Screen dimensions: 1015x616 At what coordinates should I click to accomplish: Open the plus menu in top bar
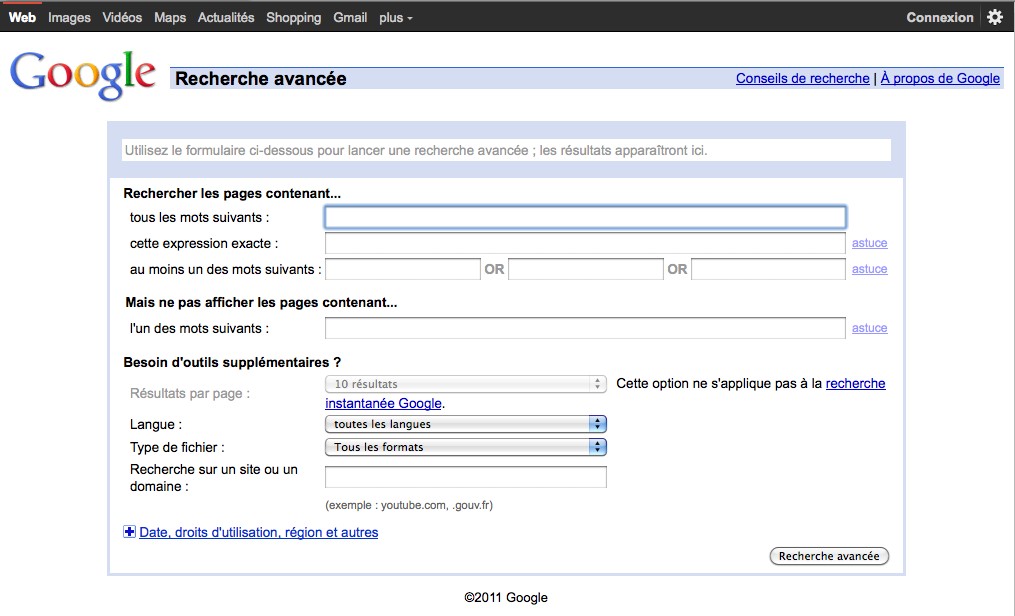[x=395, y=17]
